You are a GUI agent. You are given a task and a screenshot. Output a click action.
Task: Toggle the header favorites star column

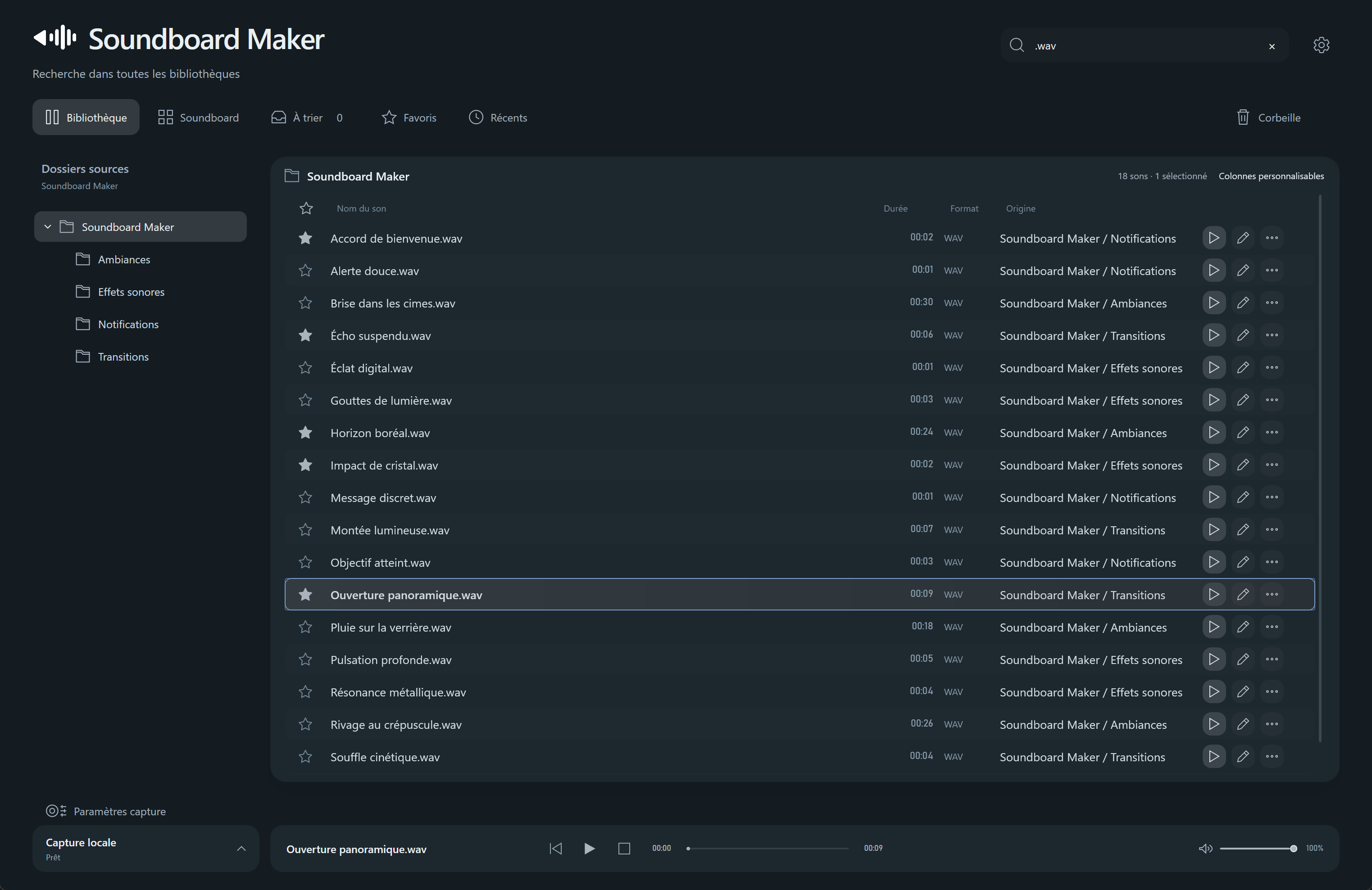[306, 208]
